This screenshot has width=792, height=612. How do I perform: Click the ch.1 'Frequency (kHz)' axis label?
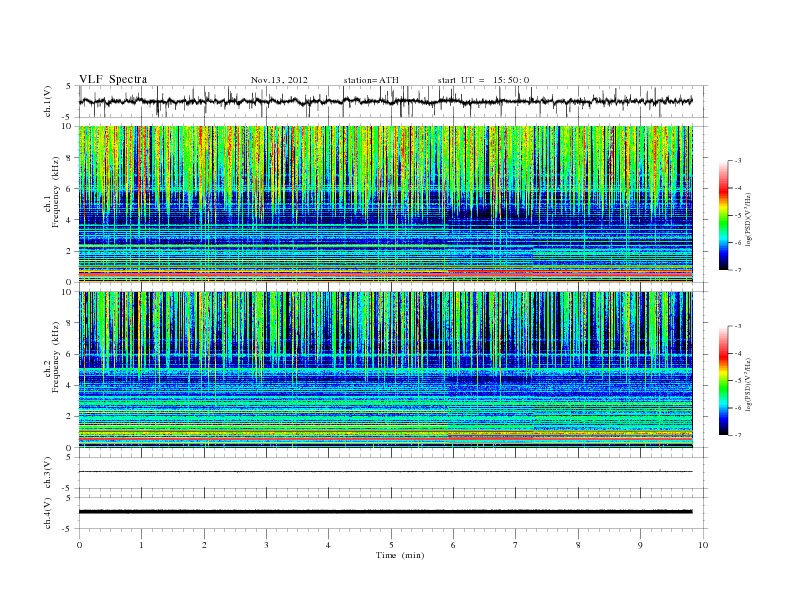[56, 192]
